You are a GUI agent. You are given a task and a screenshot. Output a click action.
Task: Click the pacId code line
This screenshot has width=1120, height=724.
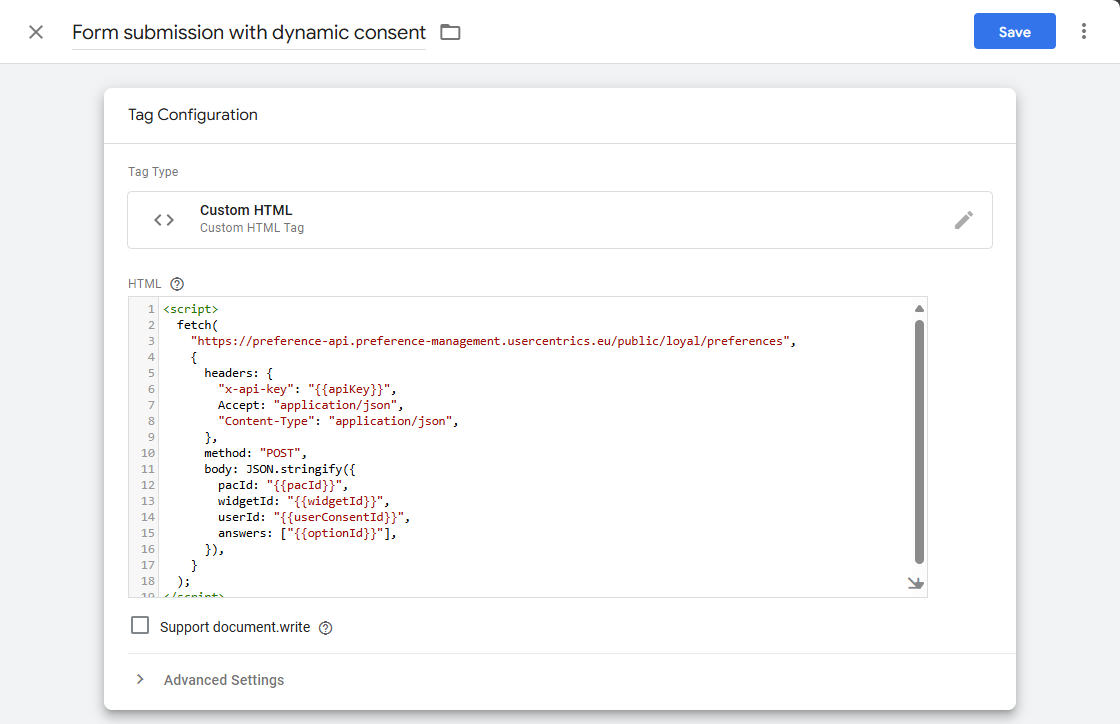pos(283,486)
